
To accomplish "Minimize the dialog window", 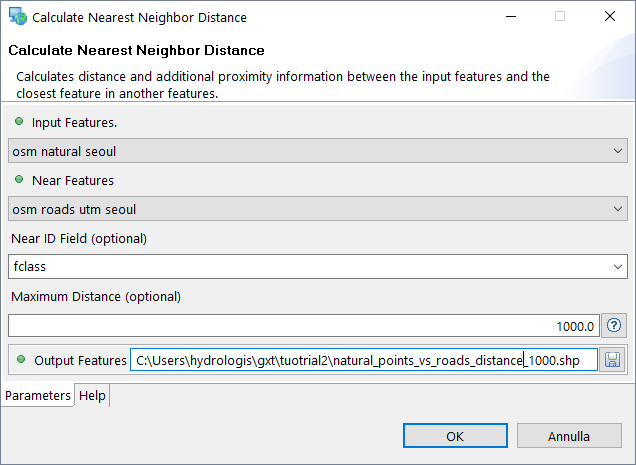I will (x=511, y=17).
